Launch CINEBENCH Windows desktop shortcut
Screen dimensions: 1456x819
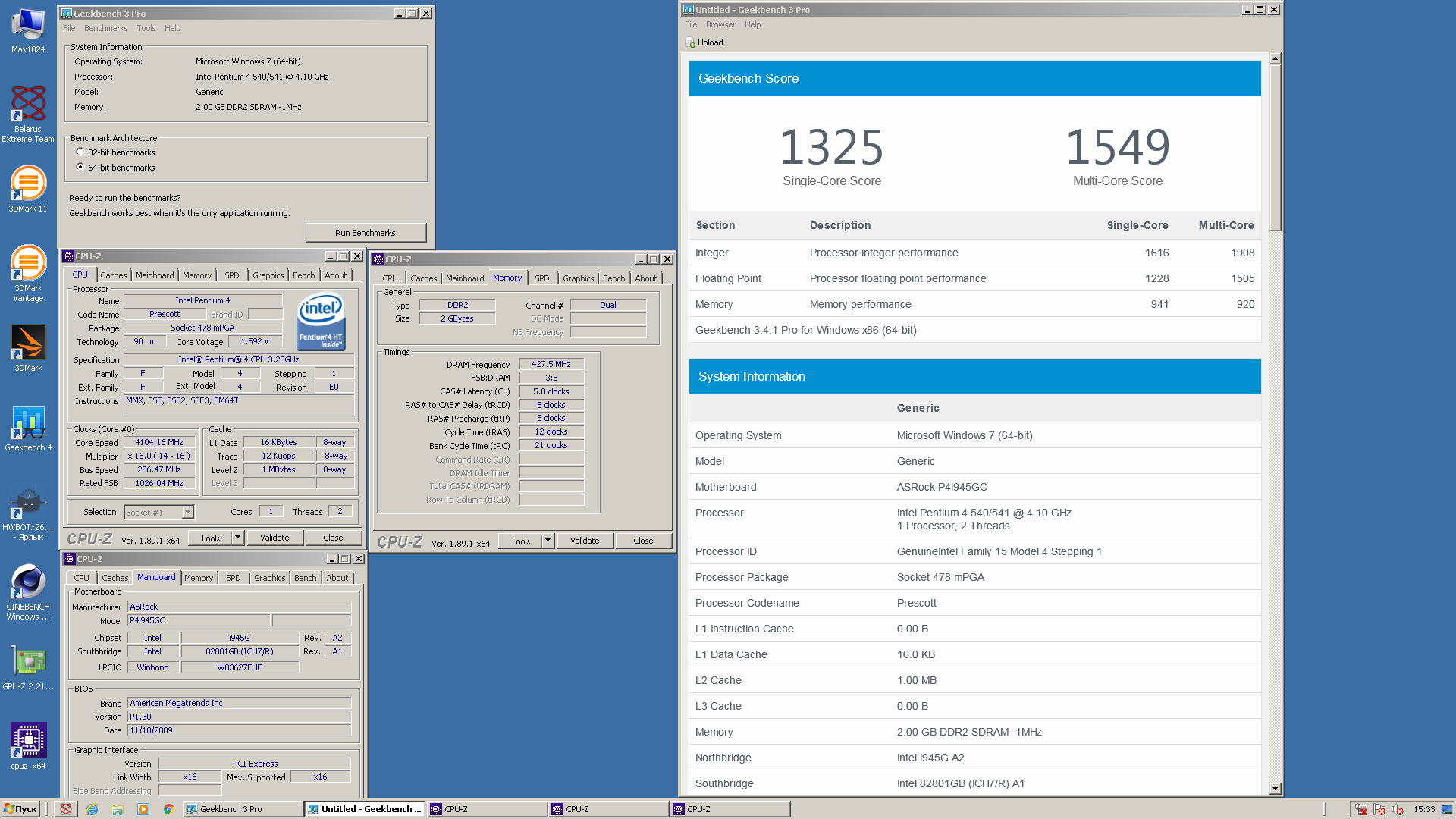pyautogui.click(x=28, y=591)
